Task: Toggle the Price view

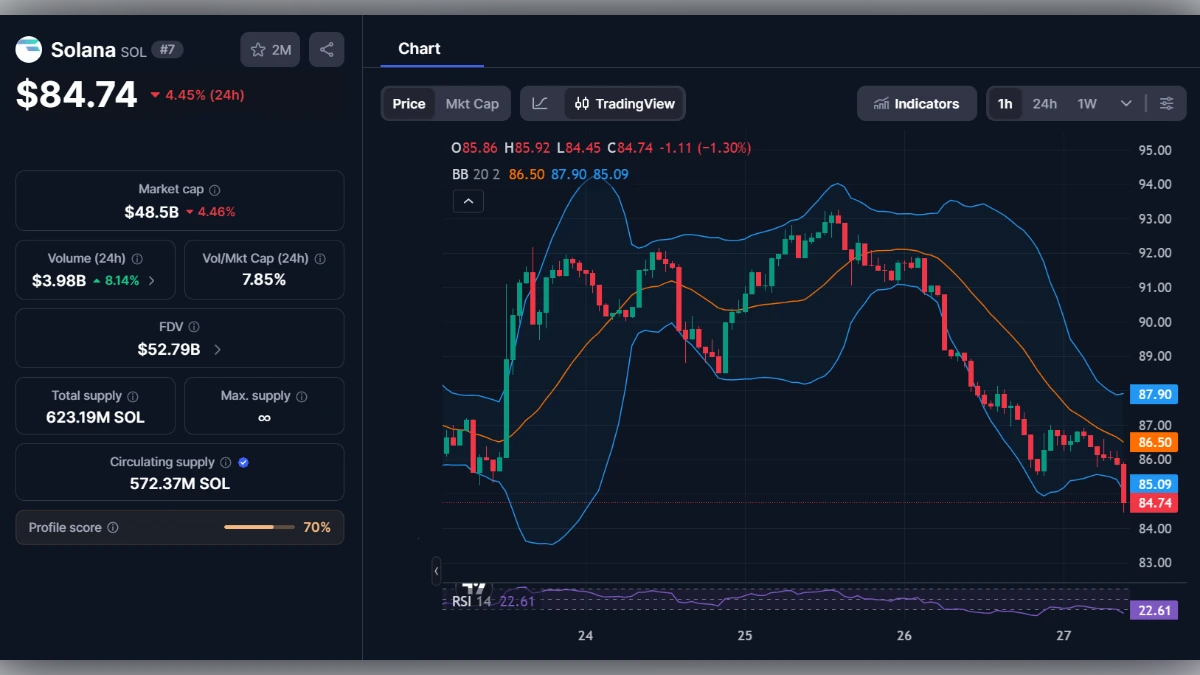Action: tap(408, 103)
